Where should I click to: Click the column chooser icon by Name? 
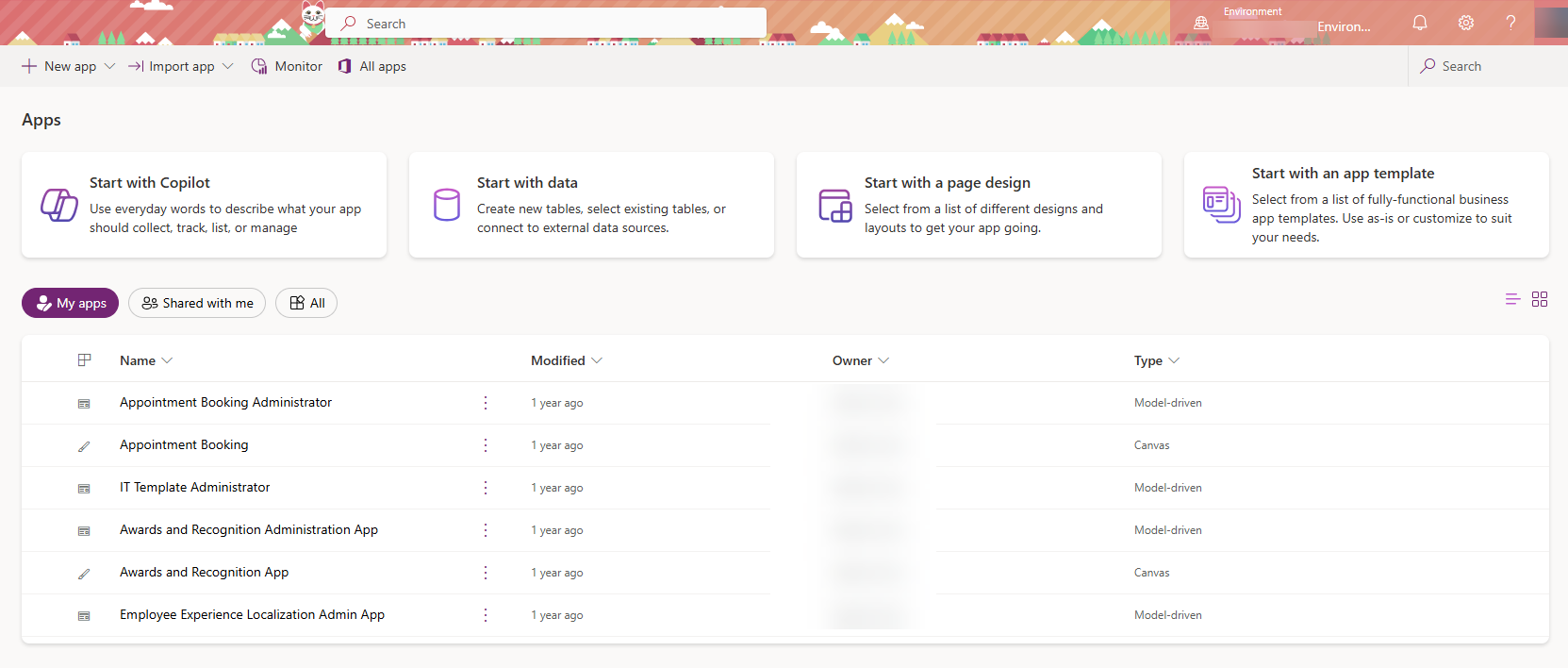coord(84,359)
